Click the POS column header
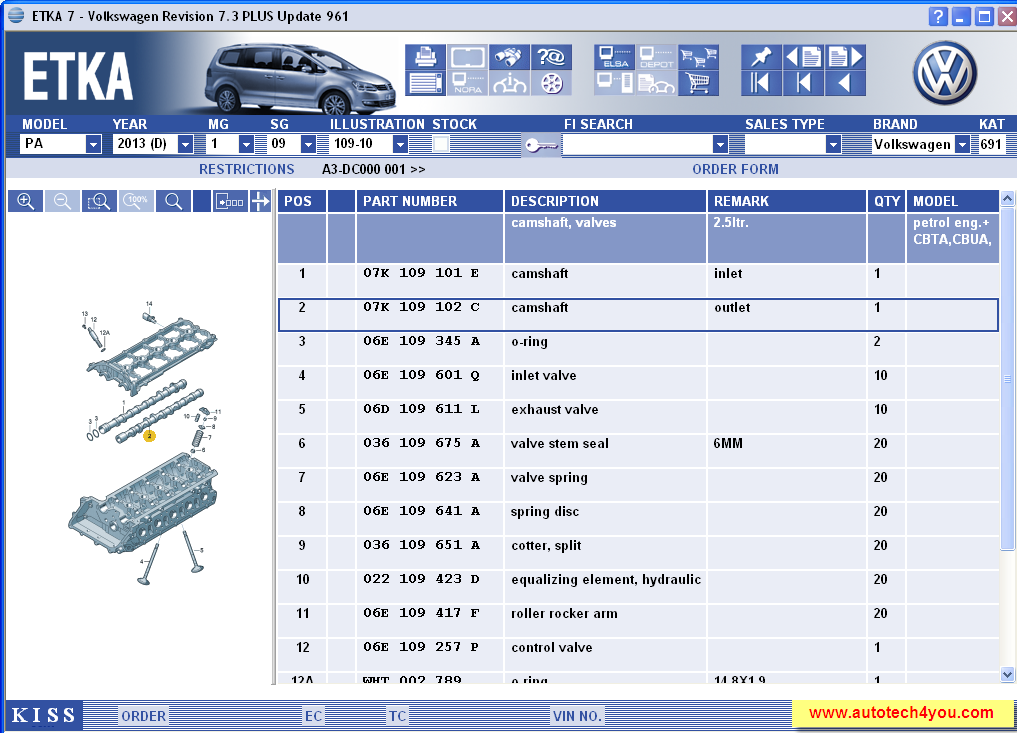The height and width of the screenshot is (733, 1017). tap(302, 201)
